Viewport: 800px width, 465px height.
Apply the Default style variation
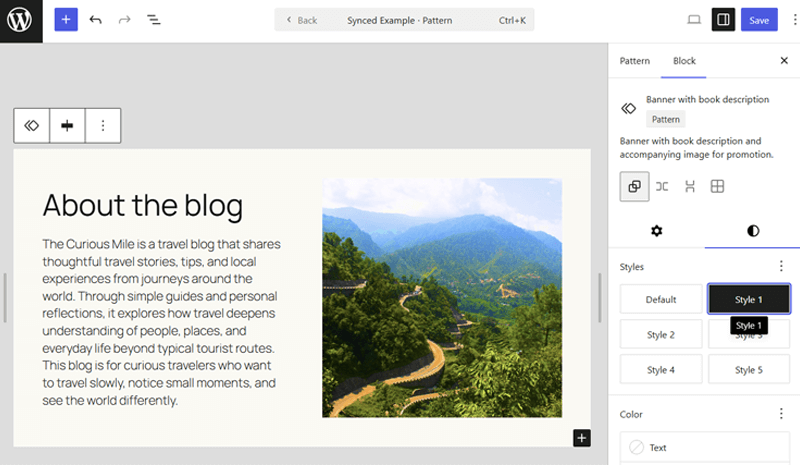click(661, 299)
